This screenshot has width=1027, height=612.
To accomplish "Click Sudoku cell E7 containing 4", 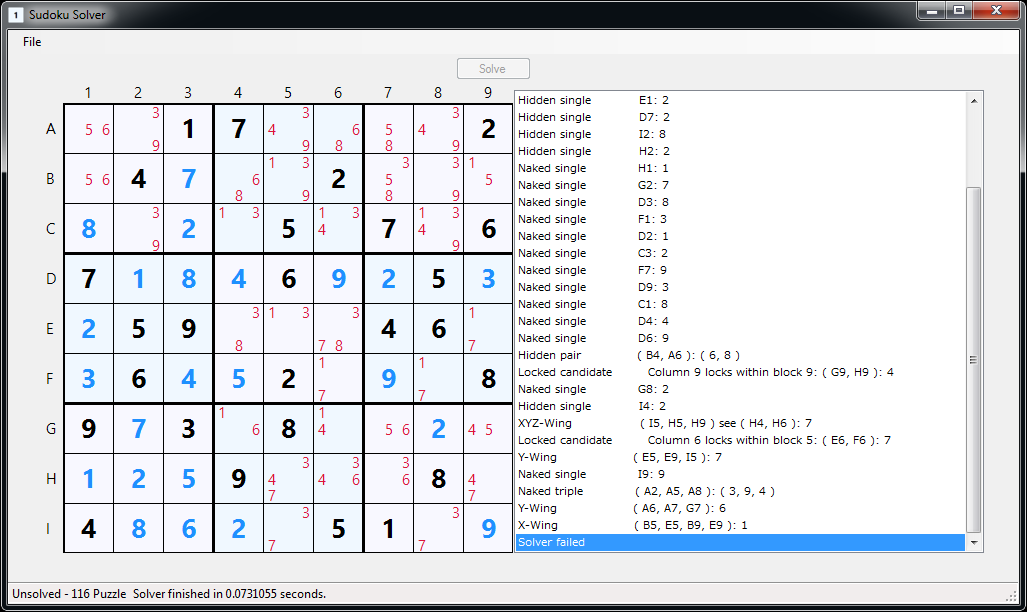I will [388, 329].
